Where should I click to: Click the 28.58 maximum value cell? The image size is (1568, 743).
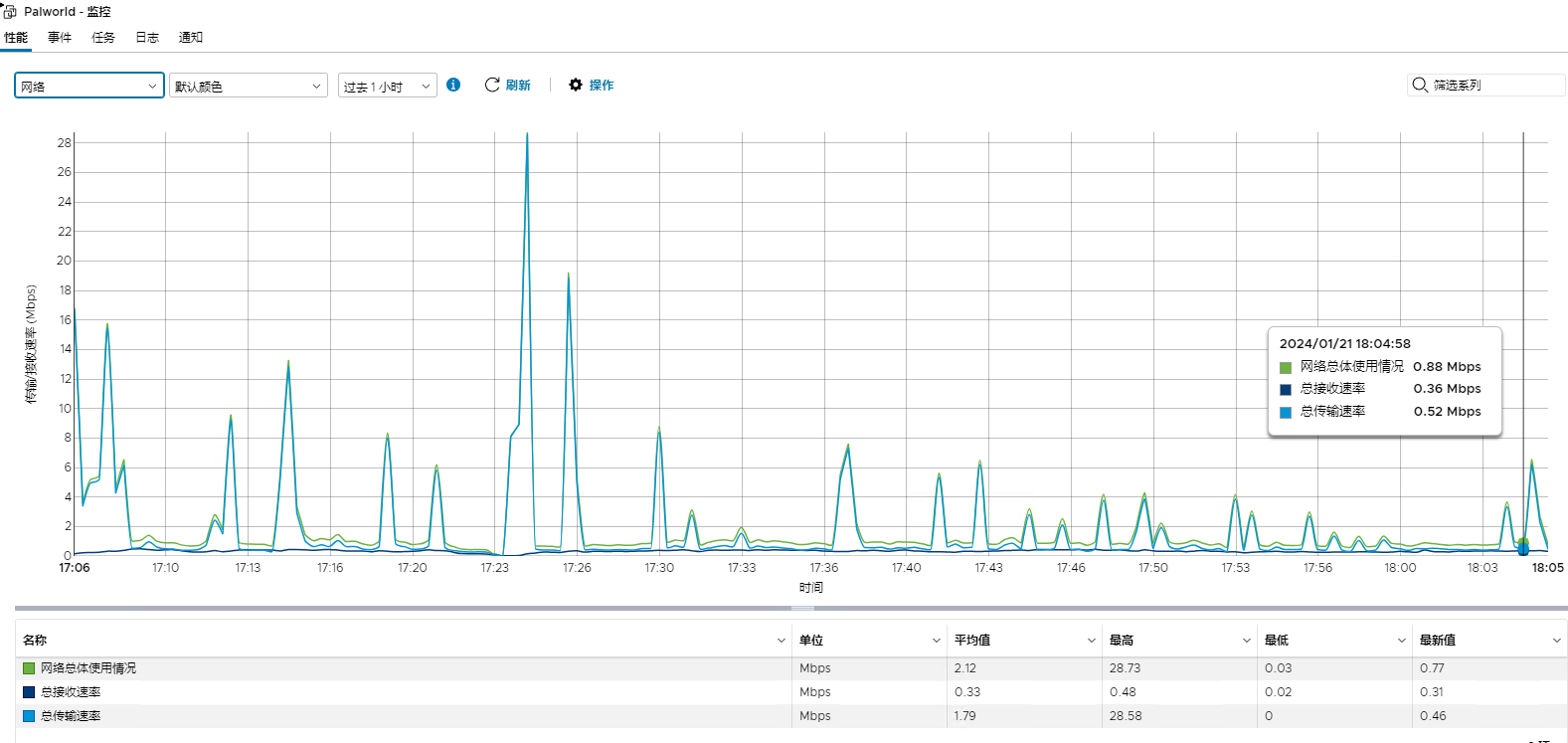coord(1126,716)
